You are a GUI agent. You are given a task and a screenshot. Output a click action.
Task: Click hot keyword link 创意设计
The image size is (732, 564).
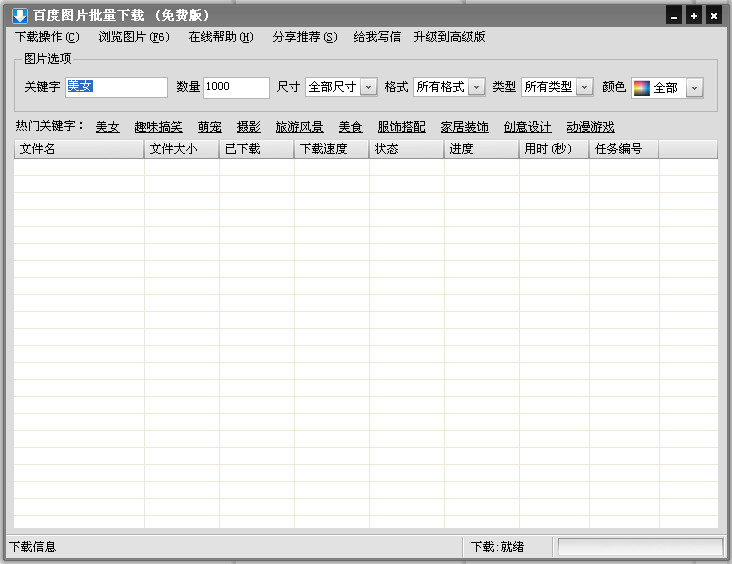(x=528, y=127)
